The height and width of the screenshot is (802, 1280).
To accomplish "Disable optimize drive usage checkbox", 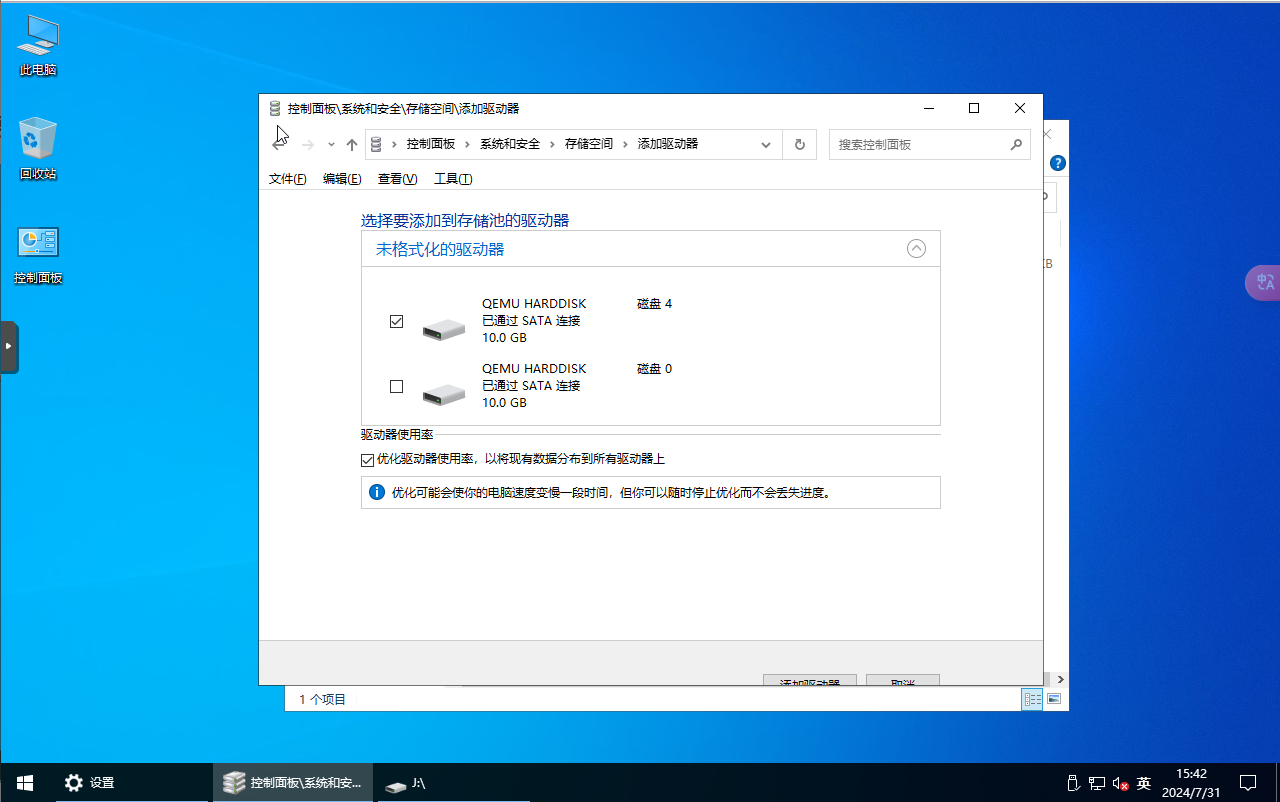I will coord(367,460).
